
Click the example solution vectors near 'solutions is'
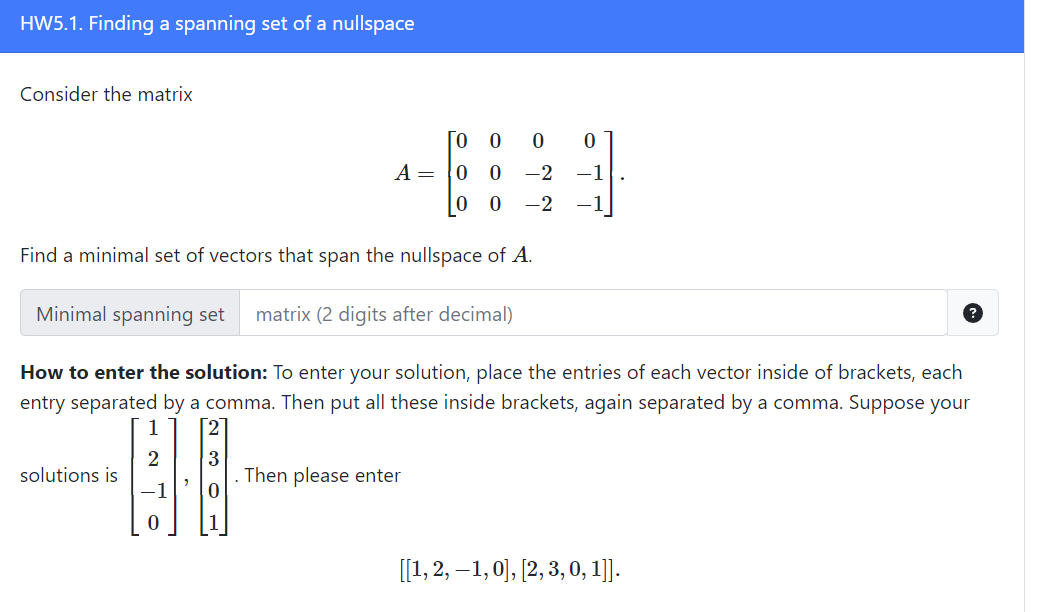point(180,475)
